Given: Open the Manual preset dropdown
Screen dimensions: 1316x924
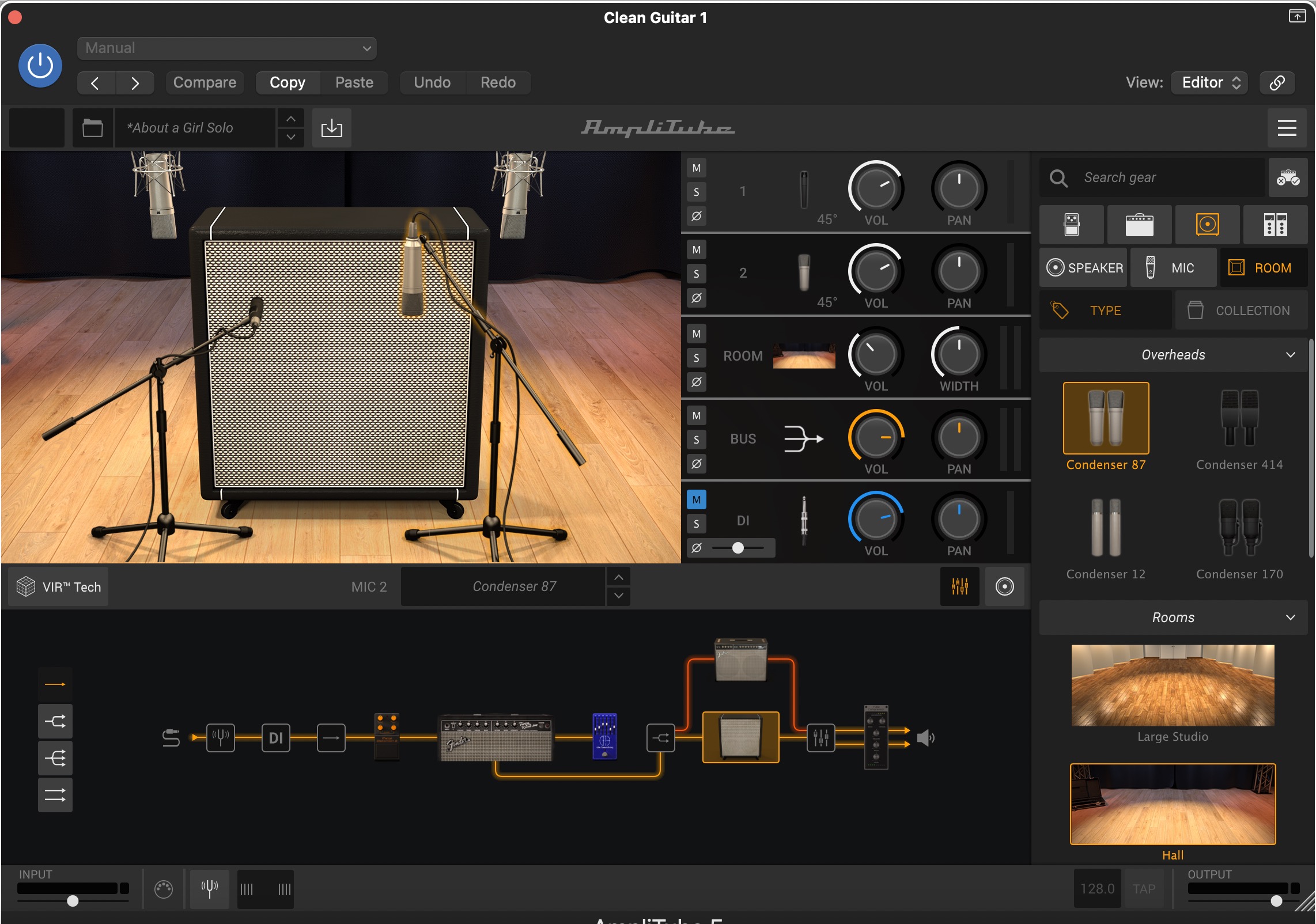Looking at the screenshot, I should pyautogui.click(x=226, y=48).
